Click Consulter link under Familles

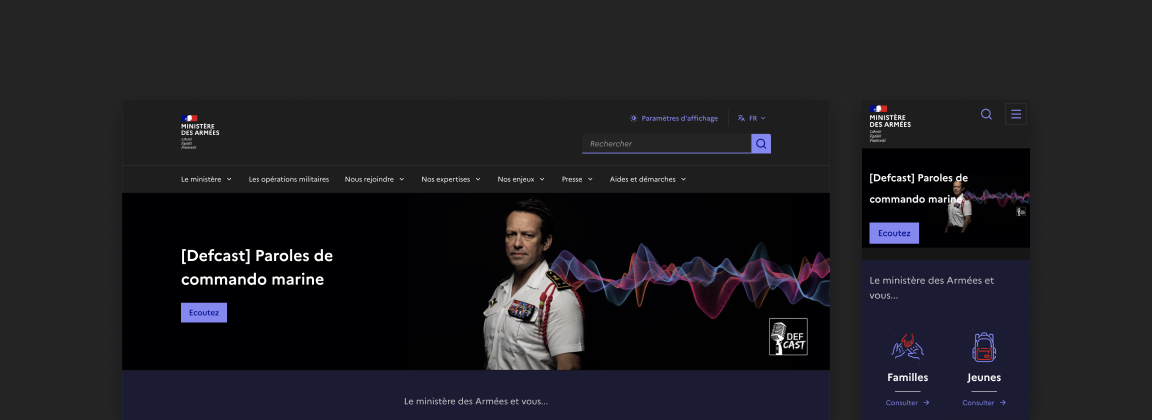(907, 403)
